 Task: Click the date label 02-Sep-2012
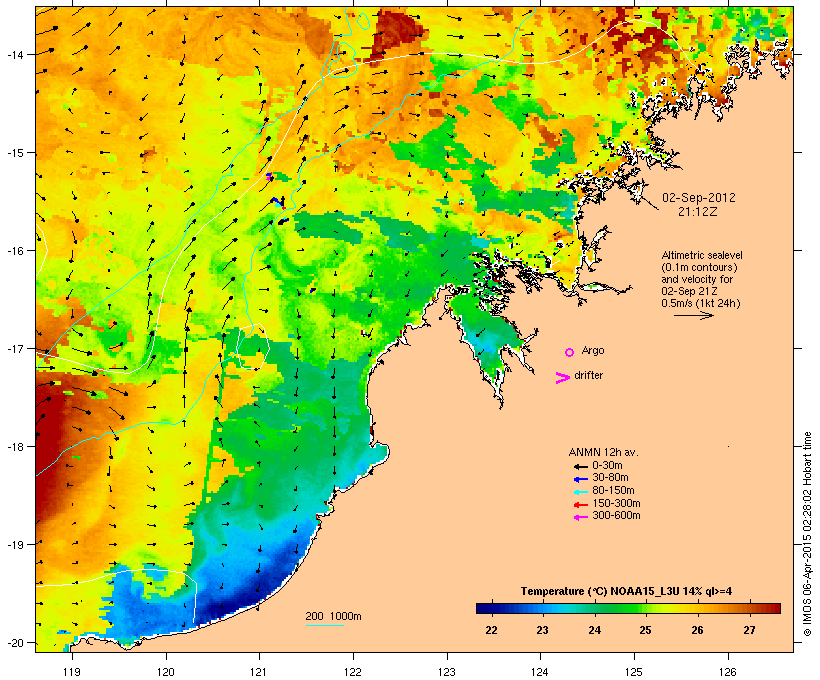[x=699, y=198]
